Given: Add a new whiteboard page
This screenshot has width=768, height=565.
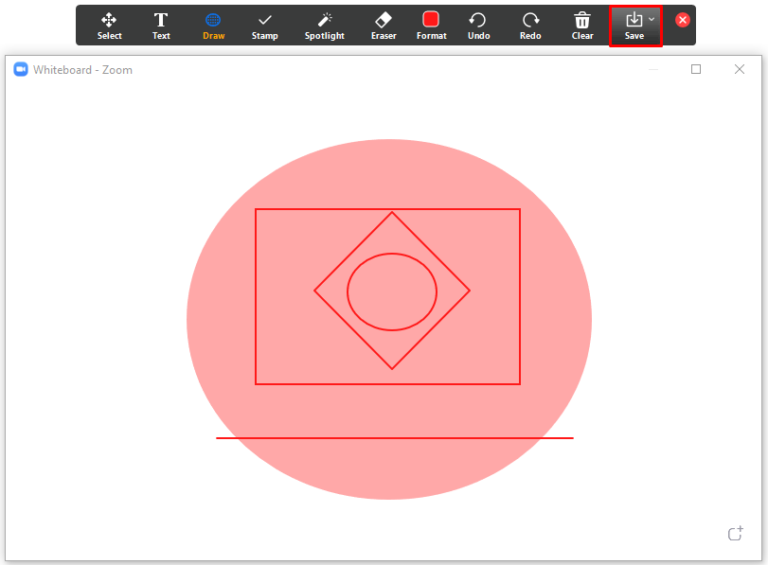Looking at the screenshot, I should [x=735, y=533].
